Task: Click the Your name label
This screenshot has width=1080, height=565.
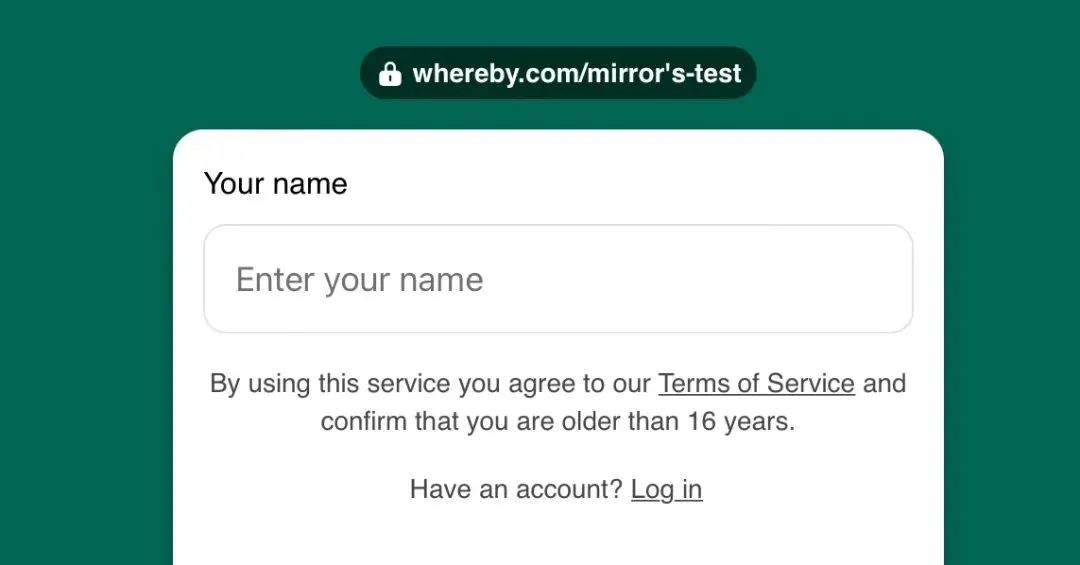Action: [276, 184]
